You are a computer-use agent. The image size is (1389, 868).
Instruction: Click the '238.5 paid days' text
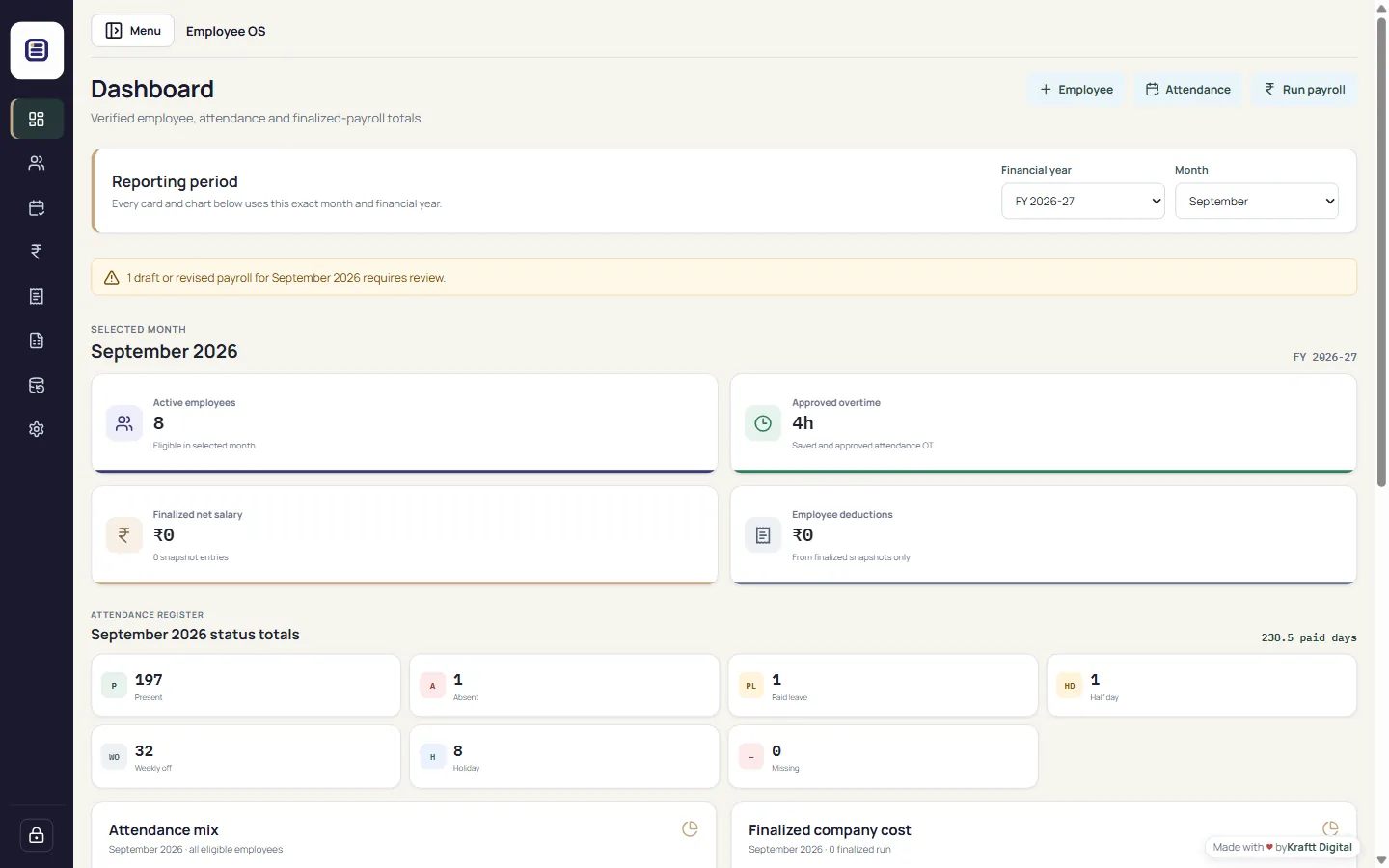[x=1309, y=637]
